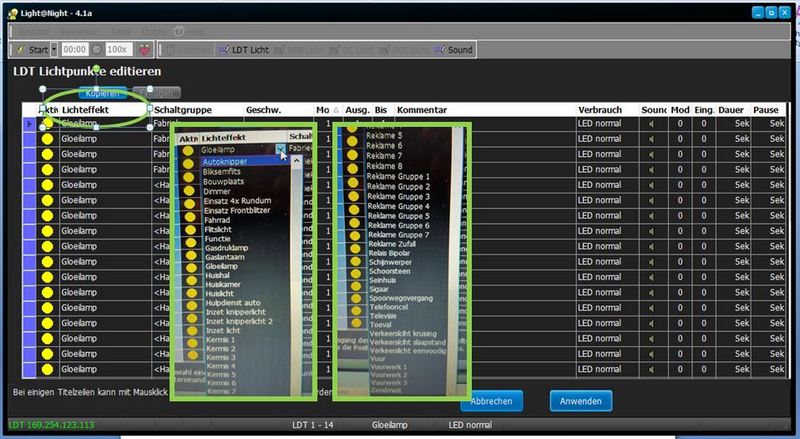This screenshot has width=800, height=439.
Task: Click the Dauer column header
Action: point(731,110)
